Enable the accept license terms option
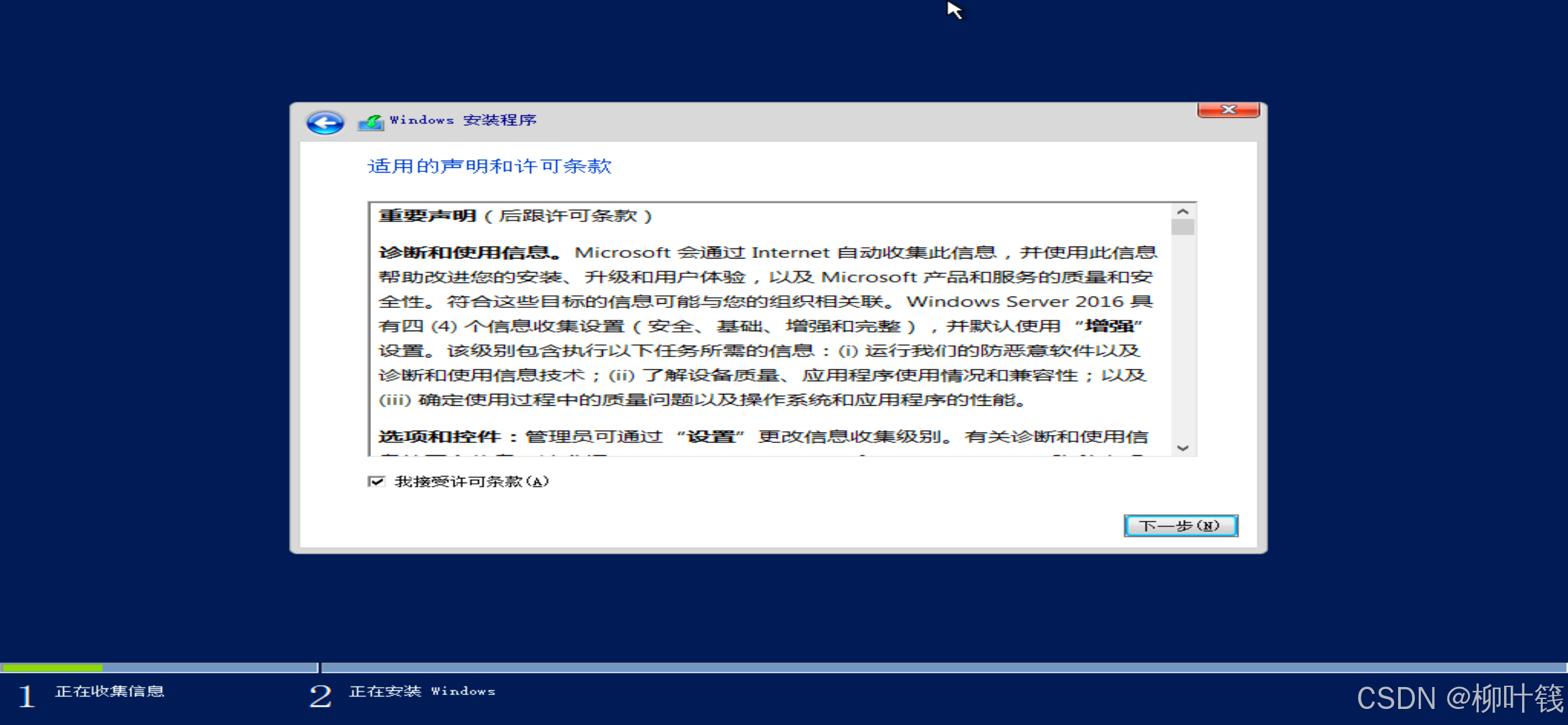 click(x=377, y=481)
